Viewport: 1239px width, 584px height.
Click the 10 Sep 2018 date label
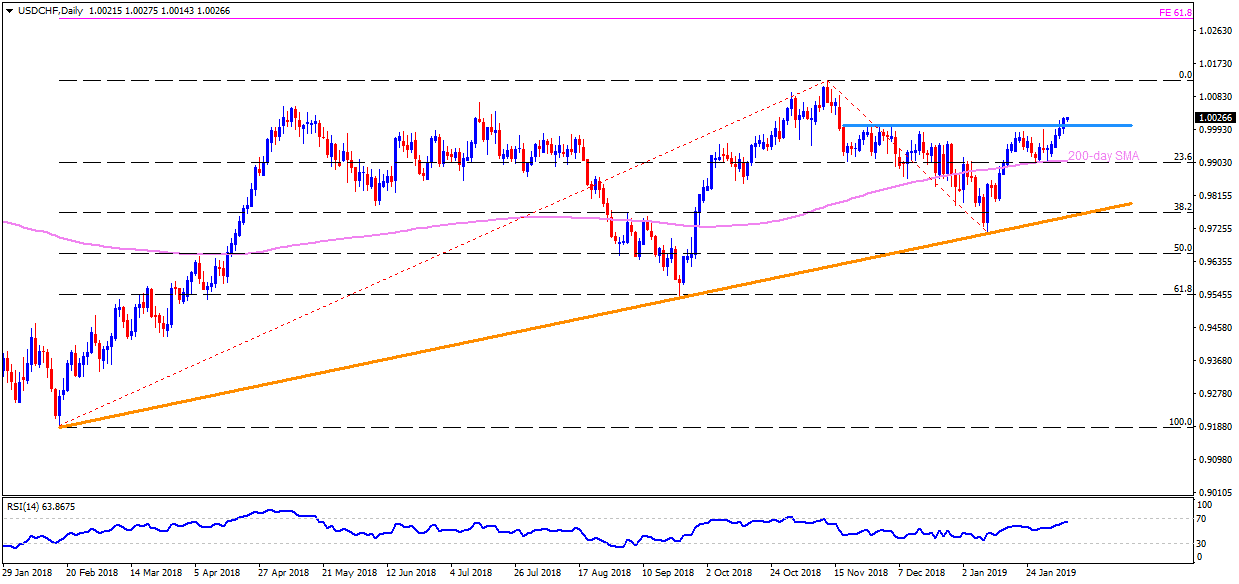click(668, 573)
